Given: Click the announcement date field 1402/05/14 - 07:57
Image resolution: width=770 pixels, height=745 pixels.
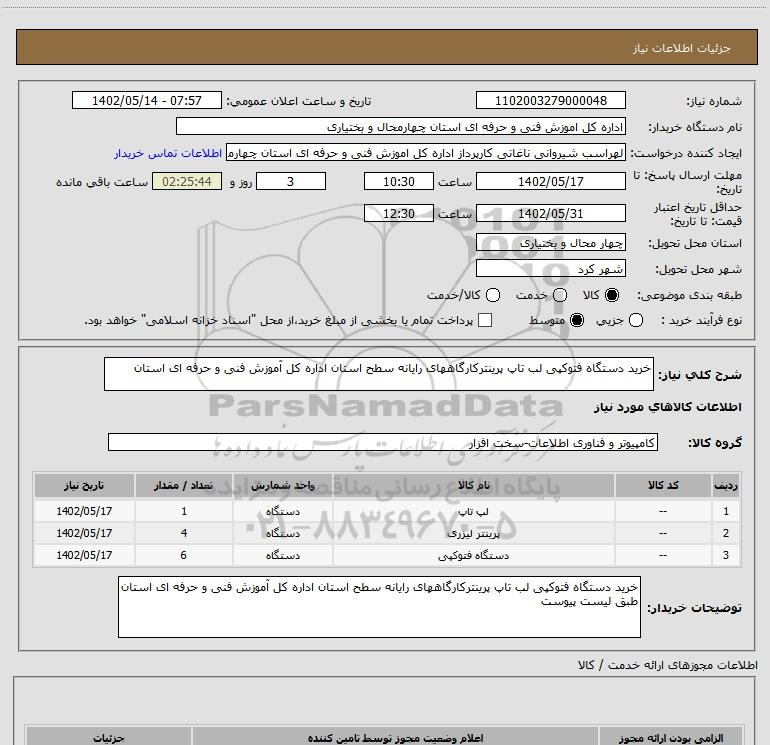Looking at the screenshot, I should (x=147, y=100).
